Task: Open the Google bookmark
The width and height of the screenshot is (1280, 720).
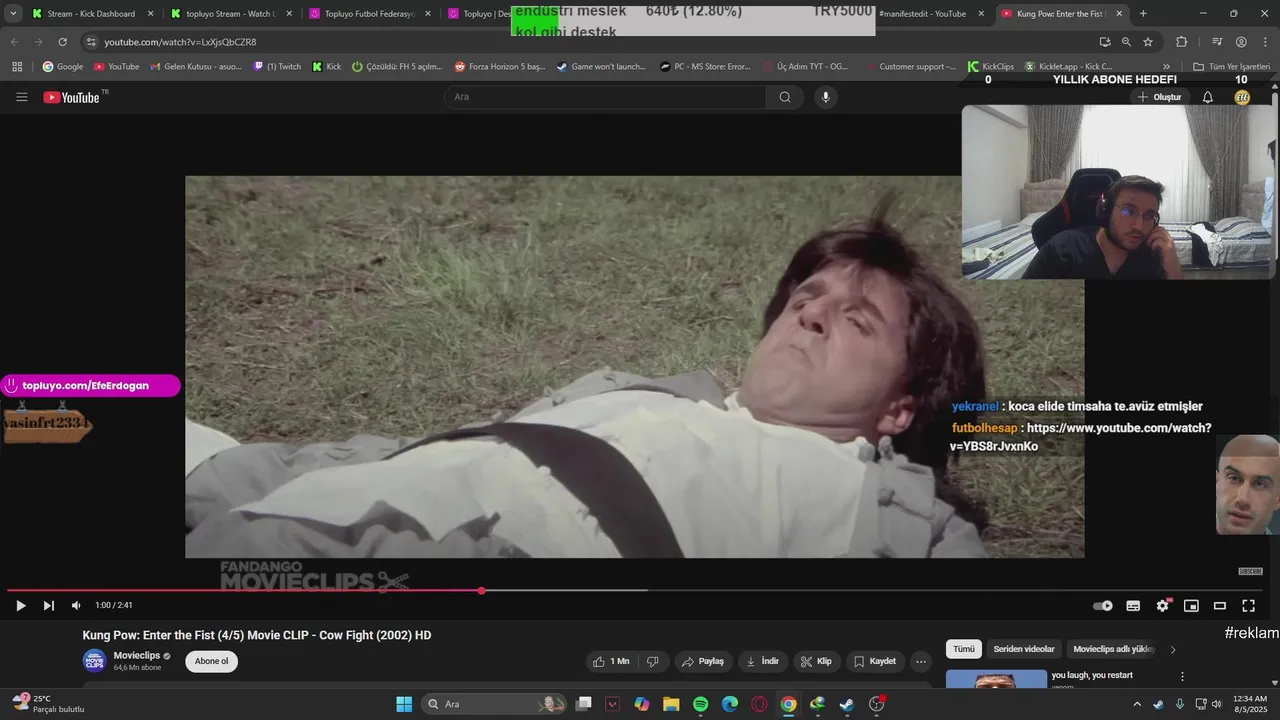Action: [x=63, y=67]
